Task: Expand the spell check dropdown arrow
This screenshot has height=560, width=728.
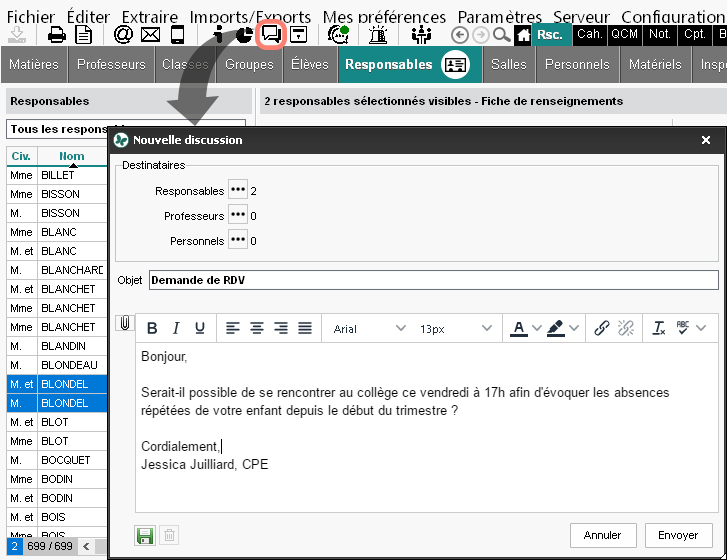Action: 702,328
